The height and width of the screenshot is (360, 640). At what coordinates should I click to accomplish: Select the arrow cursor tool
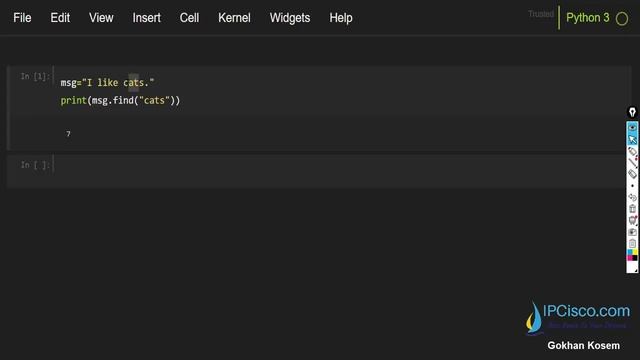tap(632, 140)
